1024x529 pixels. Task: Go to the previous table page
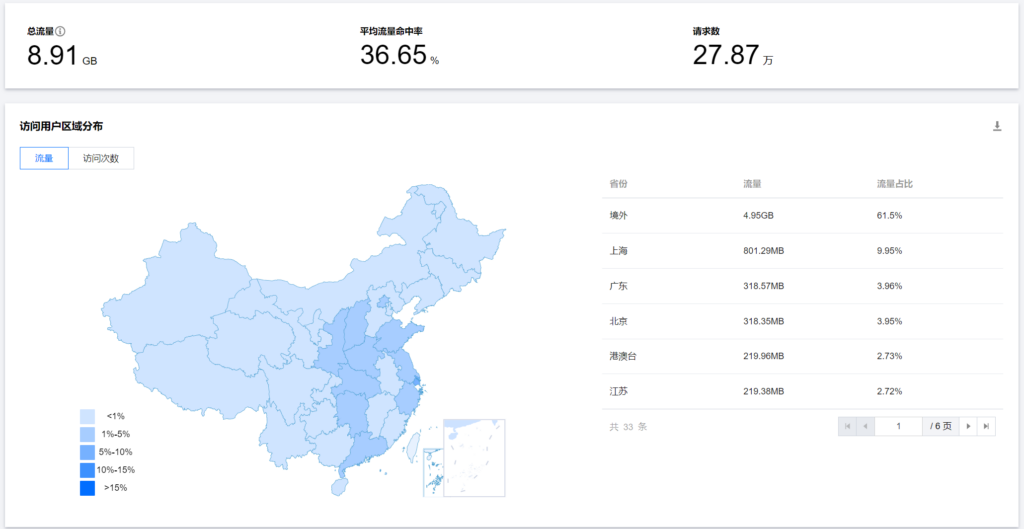866,426
